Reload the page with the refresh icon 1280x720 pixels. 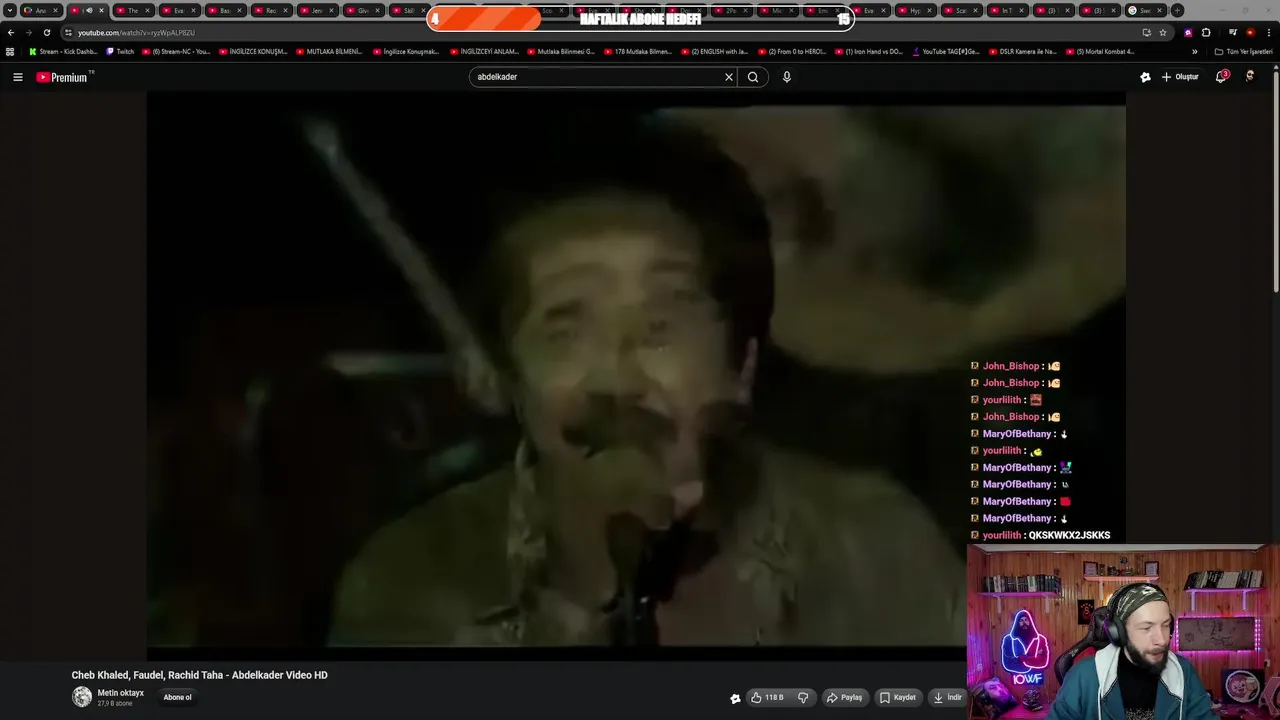point(46,32)
